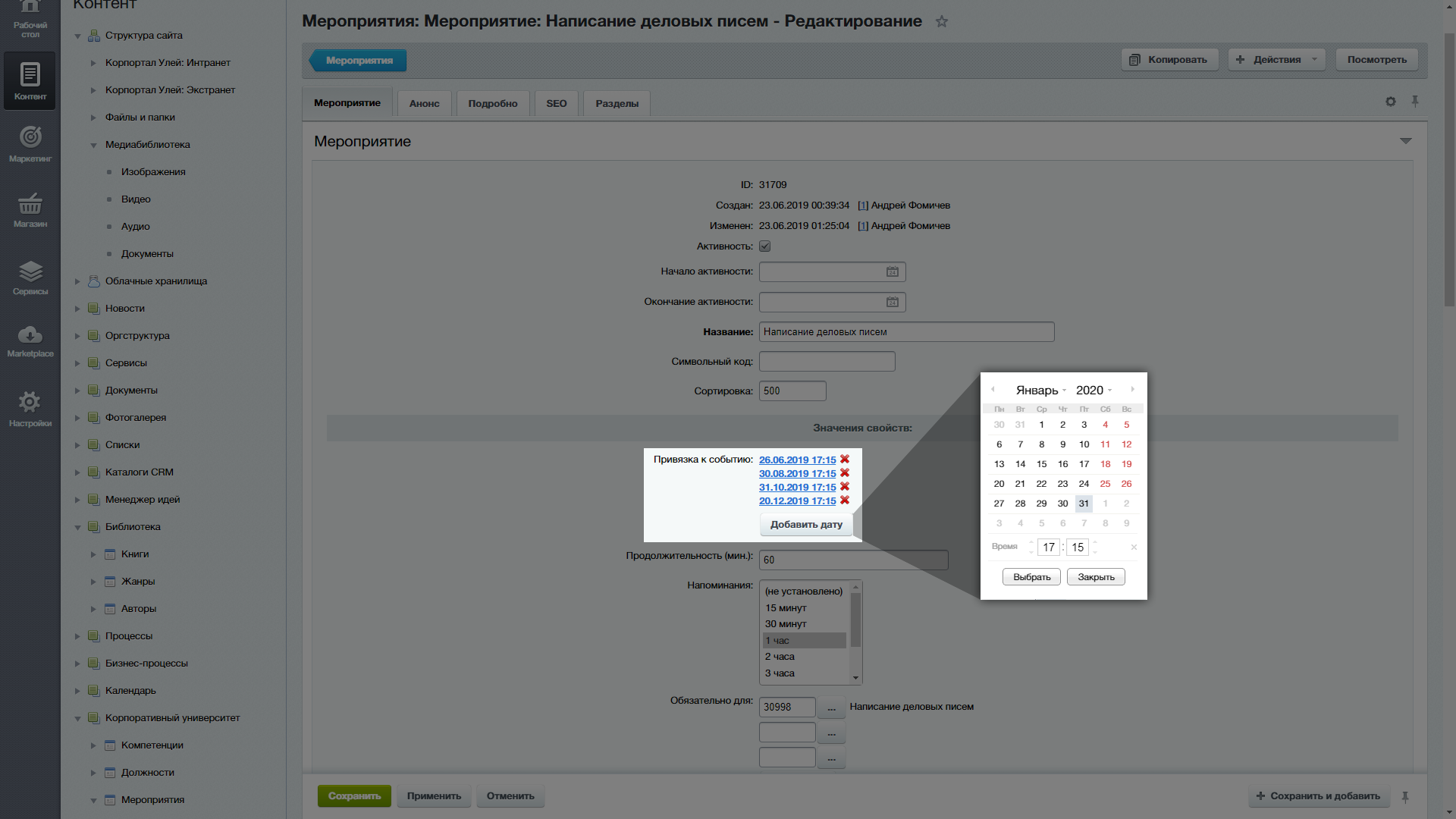Open calendar for Окончание активности field

click(893, 302)
